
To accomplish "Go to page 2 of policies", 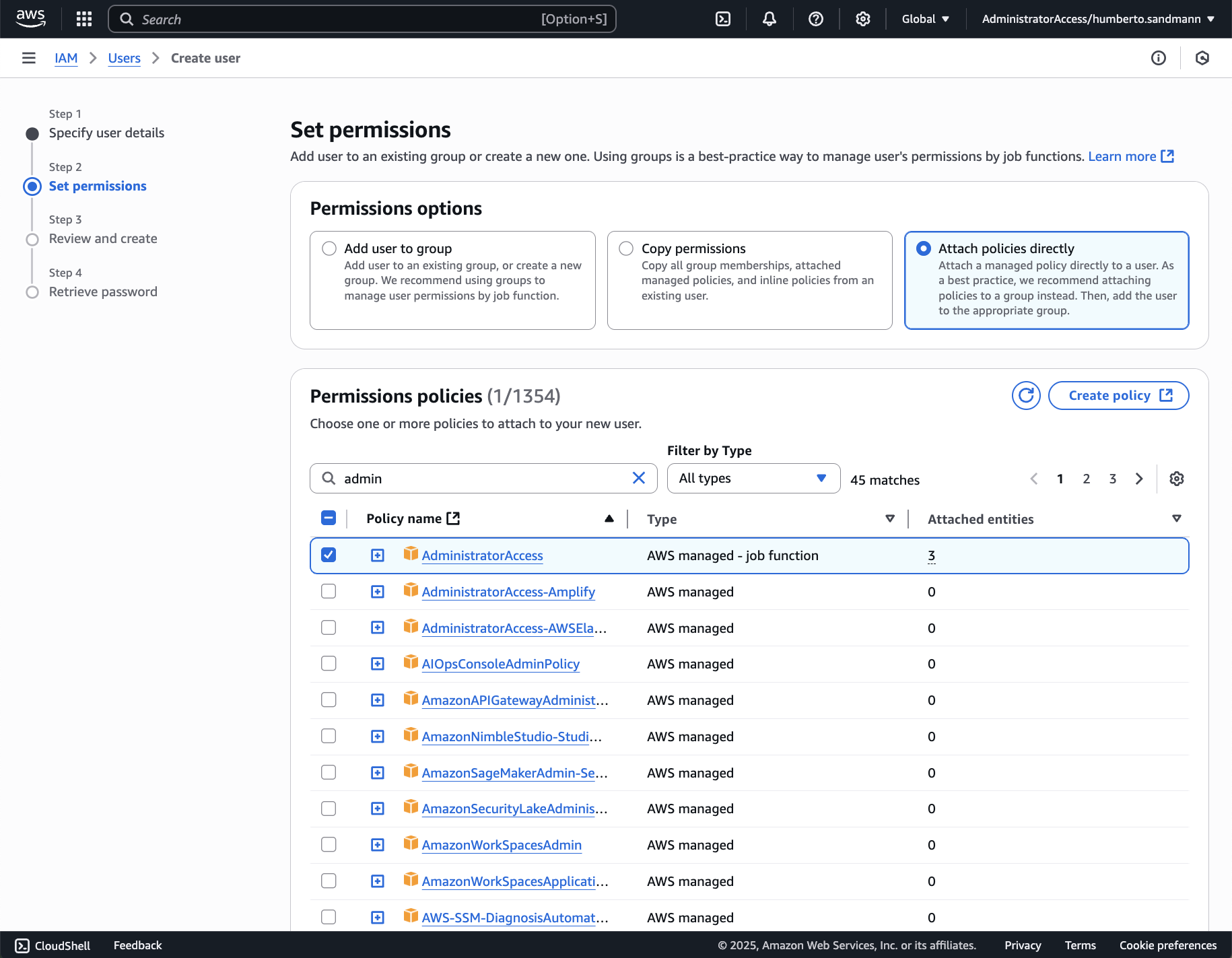I will 1086,479.
